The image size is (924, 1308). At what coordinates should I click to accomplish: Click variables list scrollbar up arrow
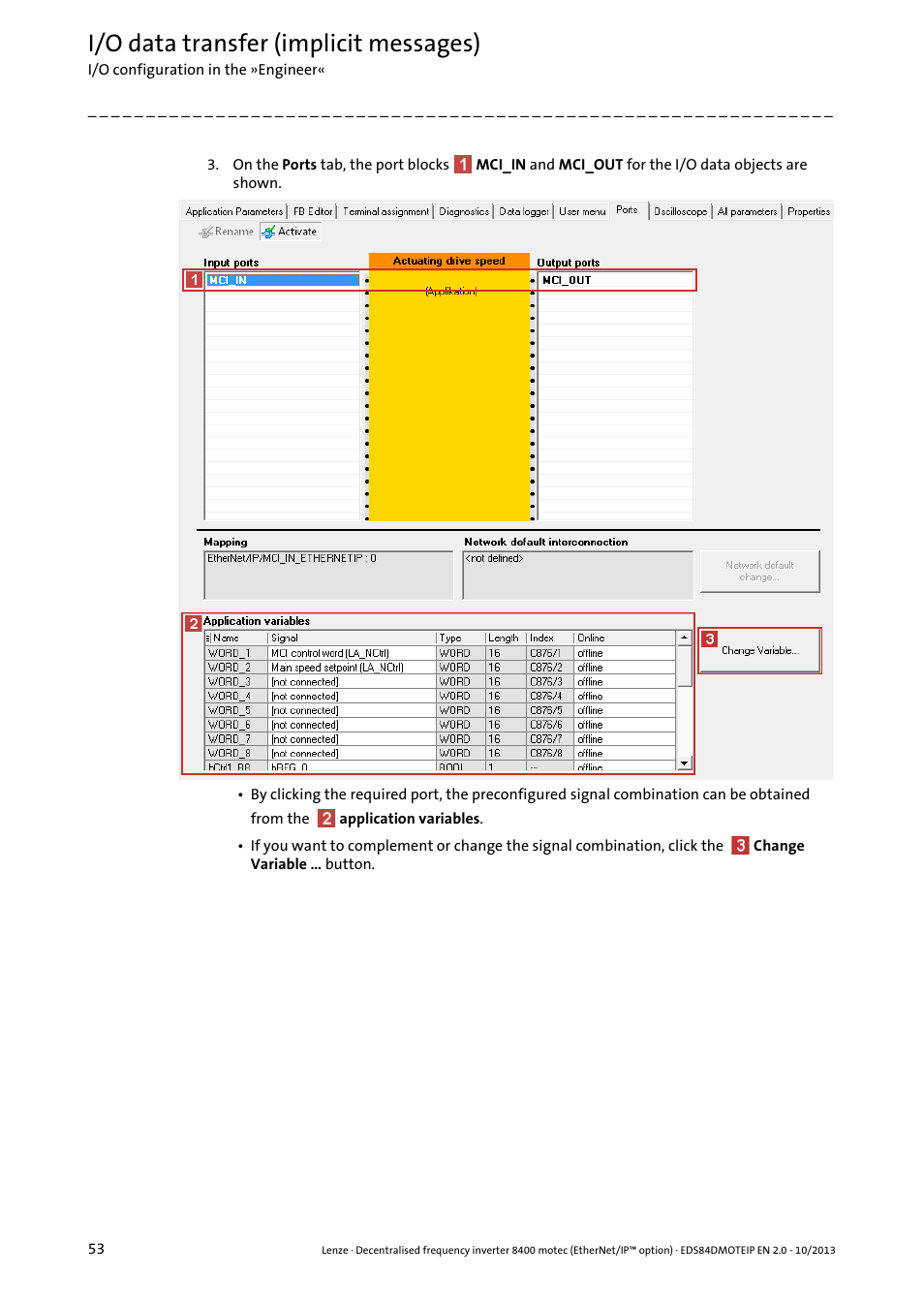tap(685, 638)
